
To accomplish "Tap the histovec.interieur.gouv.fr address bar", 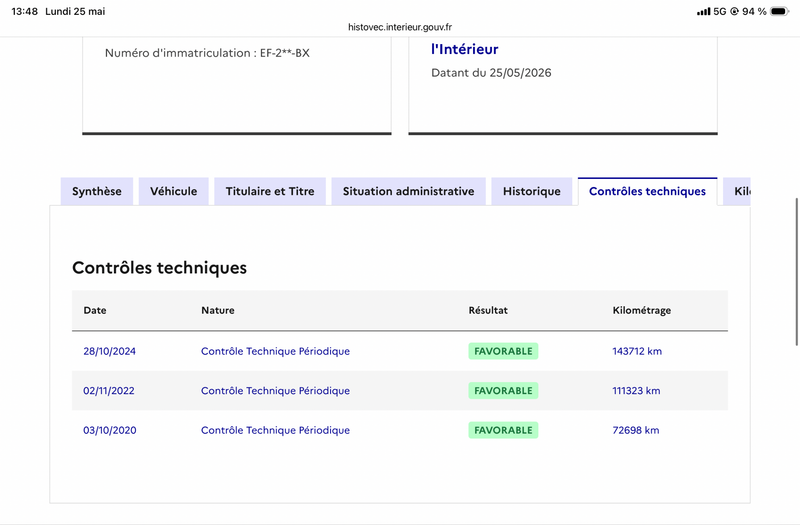I will pyautogui.click(x=400, y=27).
